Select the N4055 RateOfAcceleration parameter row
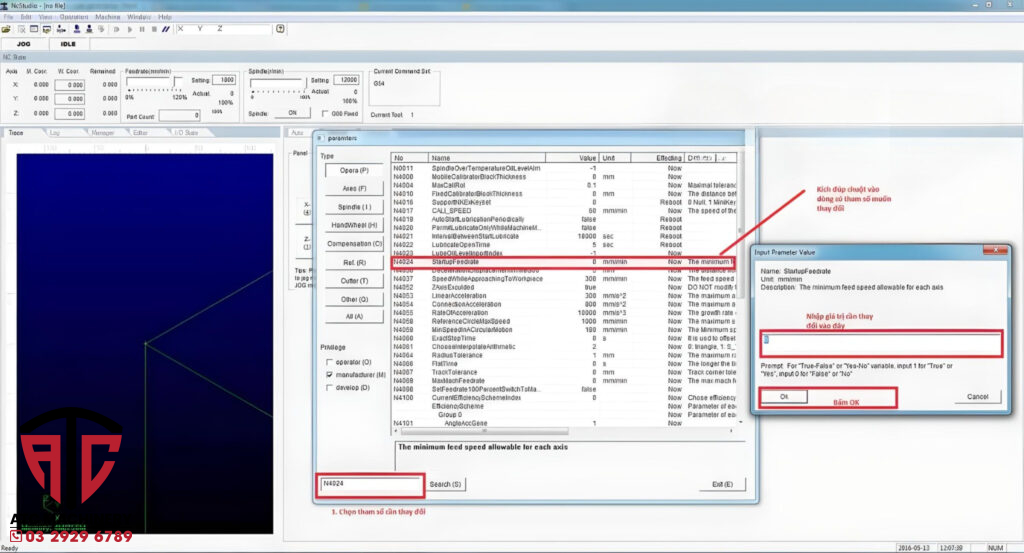 tap(500, 313)
